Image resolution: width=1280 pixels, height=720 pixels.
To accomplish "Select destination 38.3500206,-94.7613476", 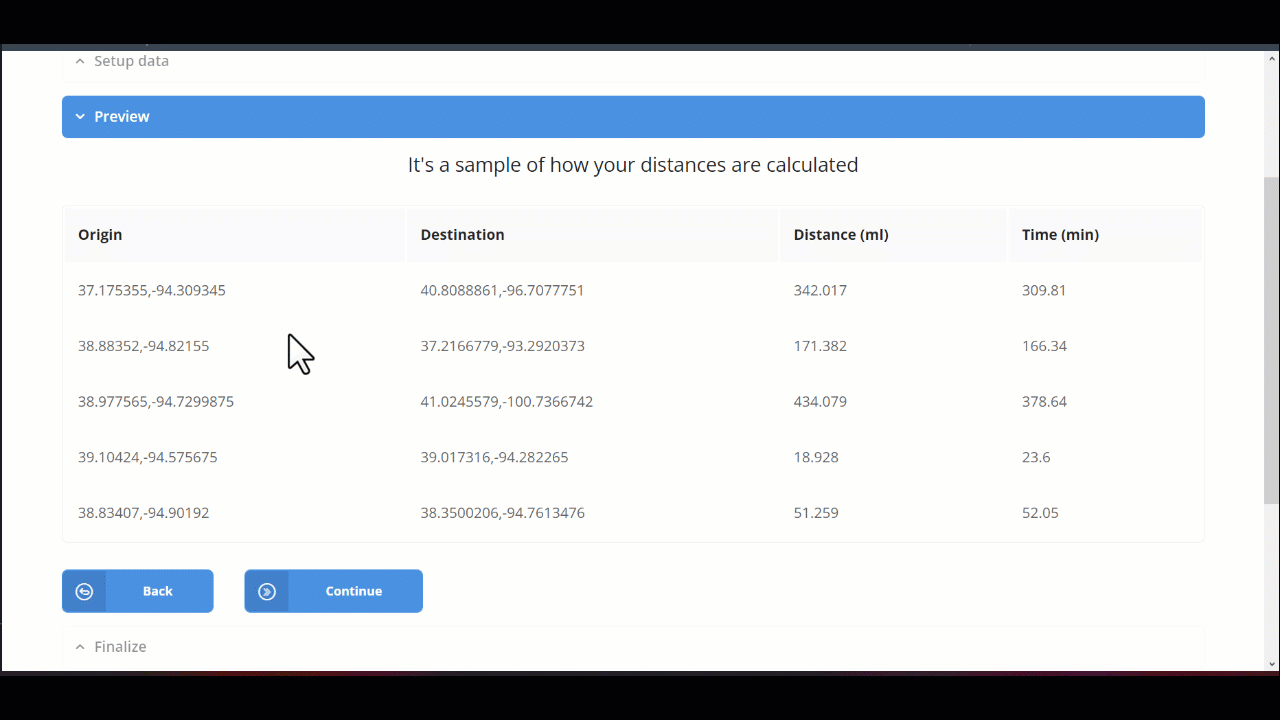I will click(x=502, y=513).
